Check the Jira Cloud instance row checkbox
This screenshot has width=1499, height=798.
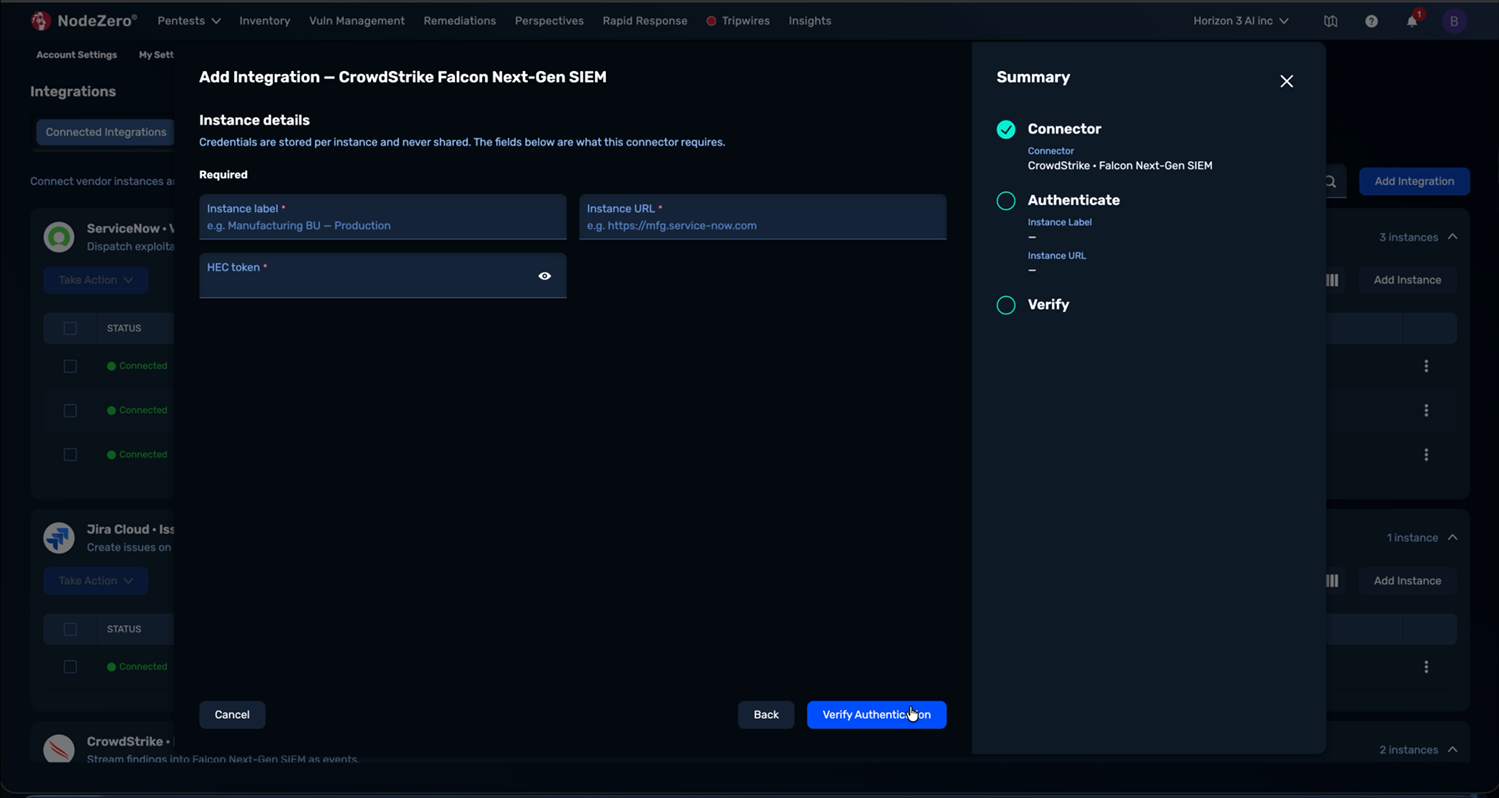(70, 667)
